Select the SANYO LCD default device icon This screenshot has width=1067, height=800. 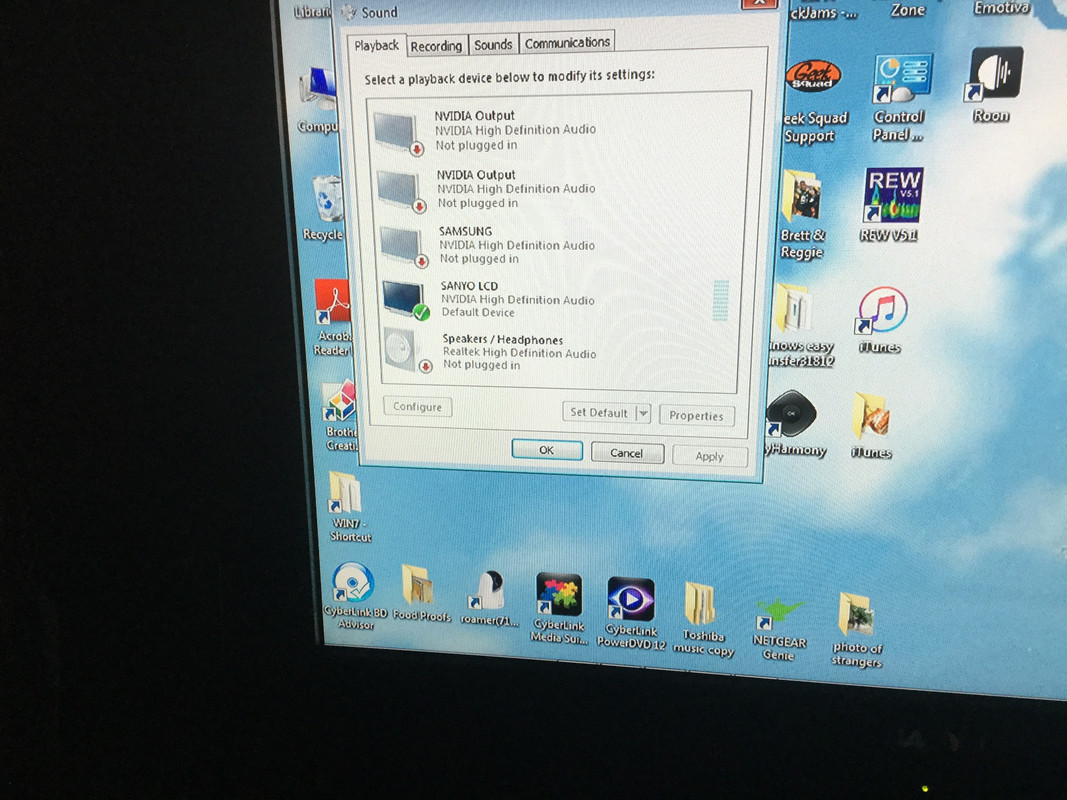pyautogui.click(x=406, y=299)
